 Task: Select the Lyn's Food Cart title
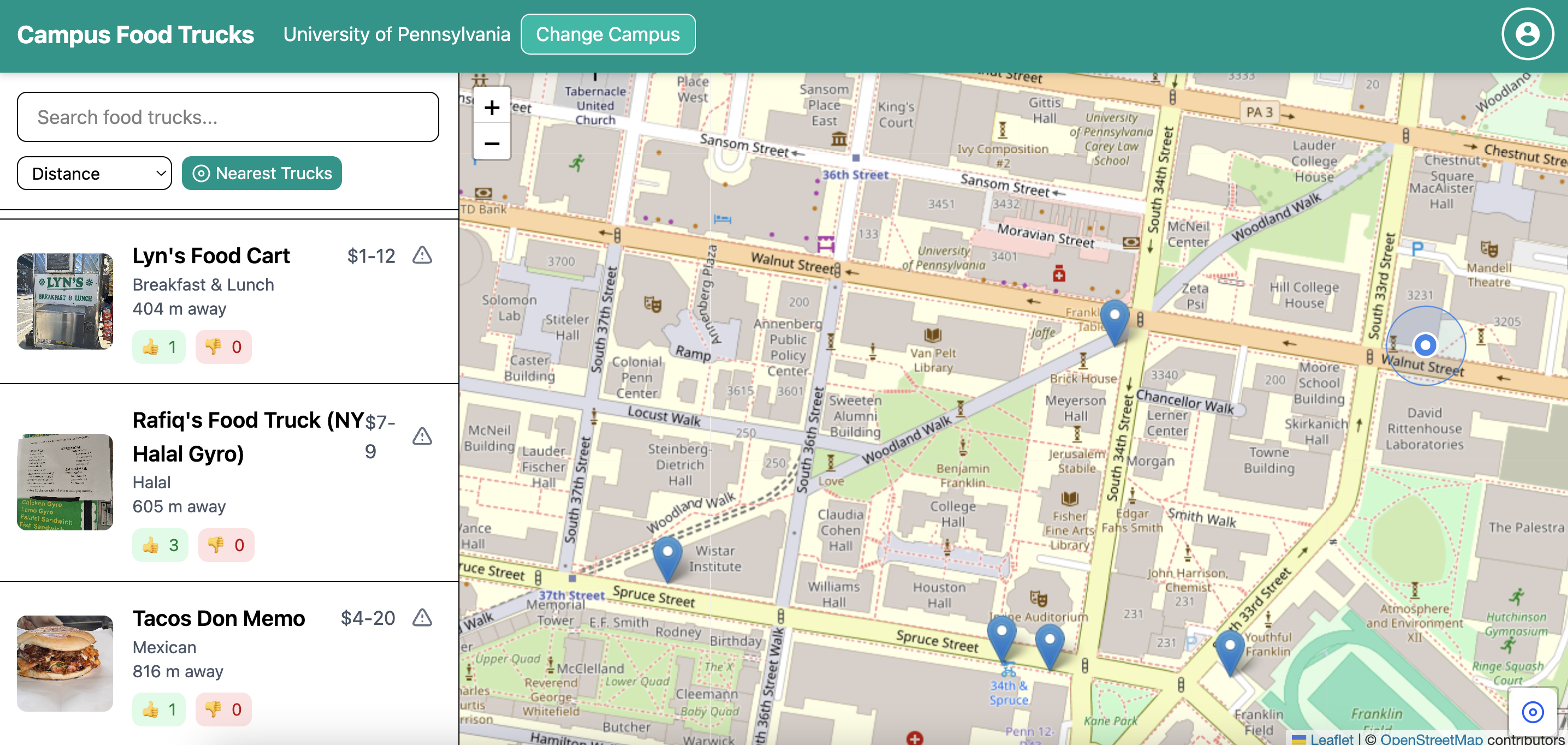tap(211, 256)
